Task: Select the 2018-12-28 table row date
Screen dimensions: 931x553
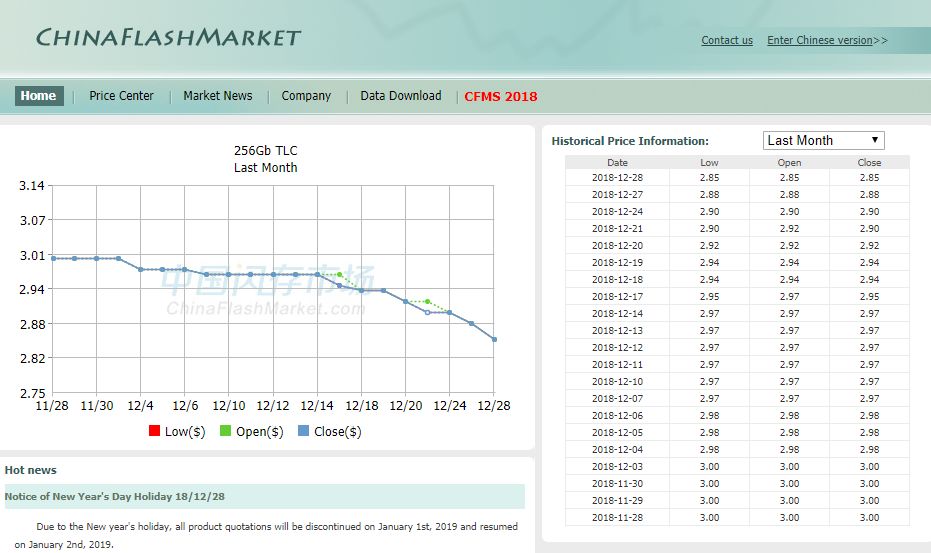Action: (x=617, y=178)
